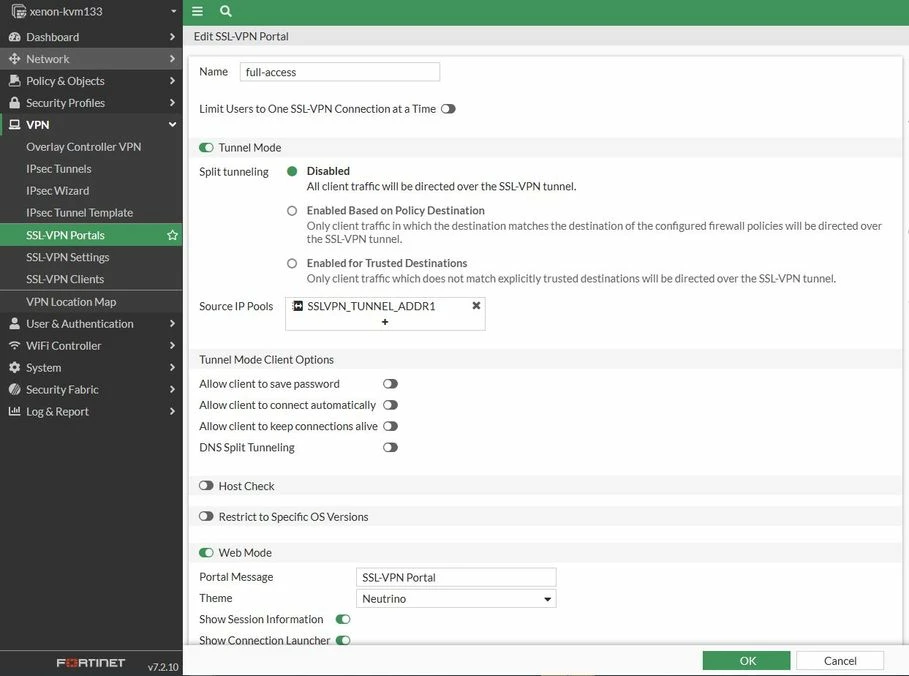This screenshot has width=909, height=676.
Task: Collapse the VPN section chevron
Action: (172, 125)
